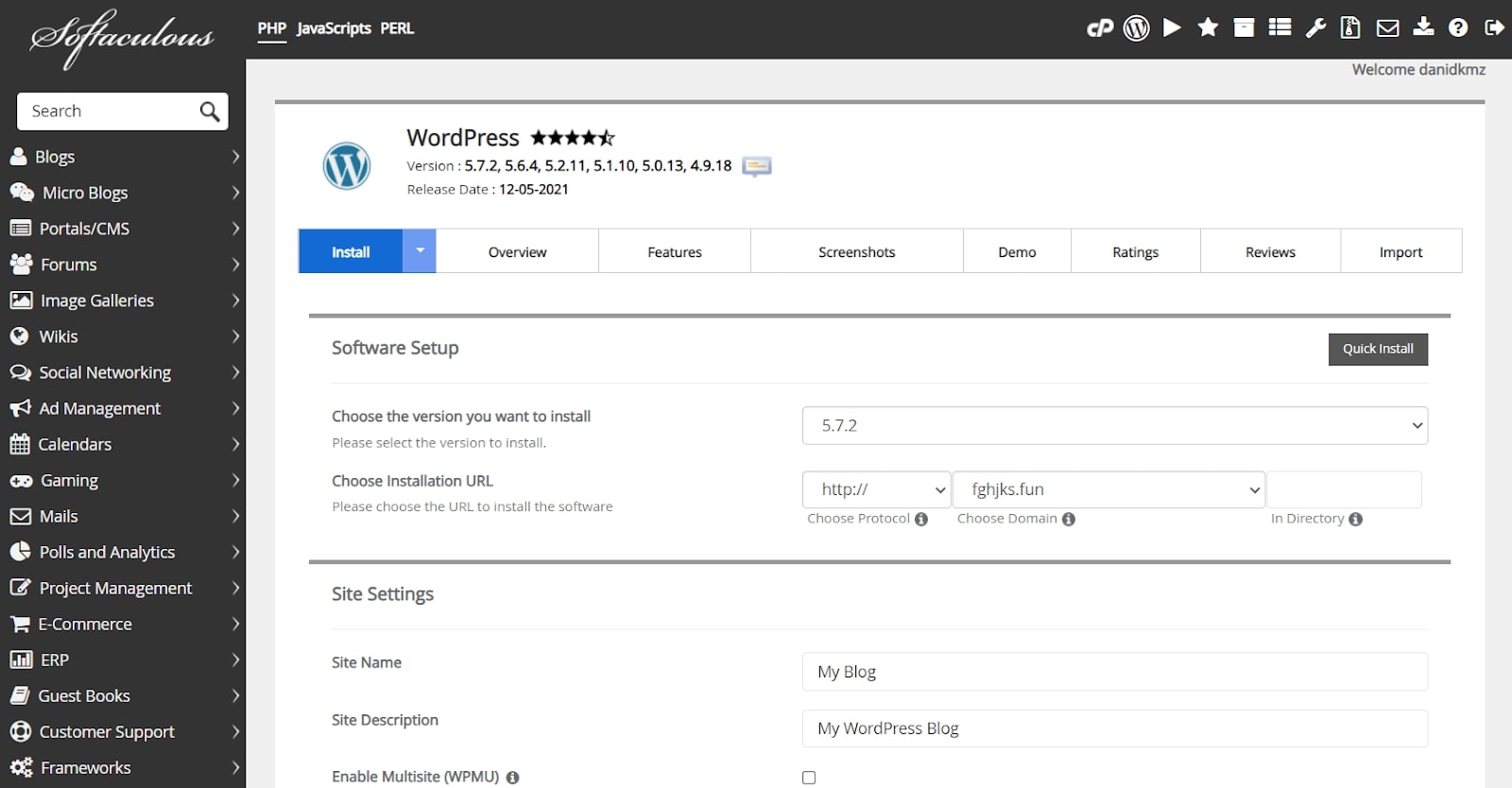
Task: Open the Reviews tab
Action: 1271,251
